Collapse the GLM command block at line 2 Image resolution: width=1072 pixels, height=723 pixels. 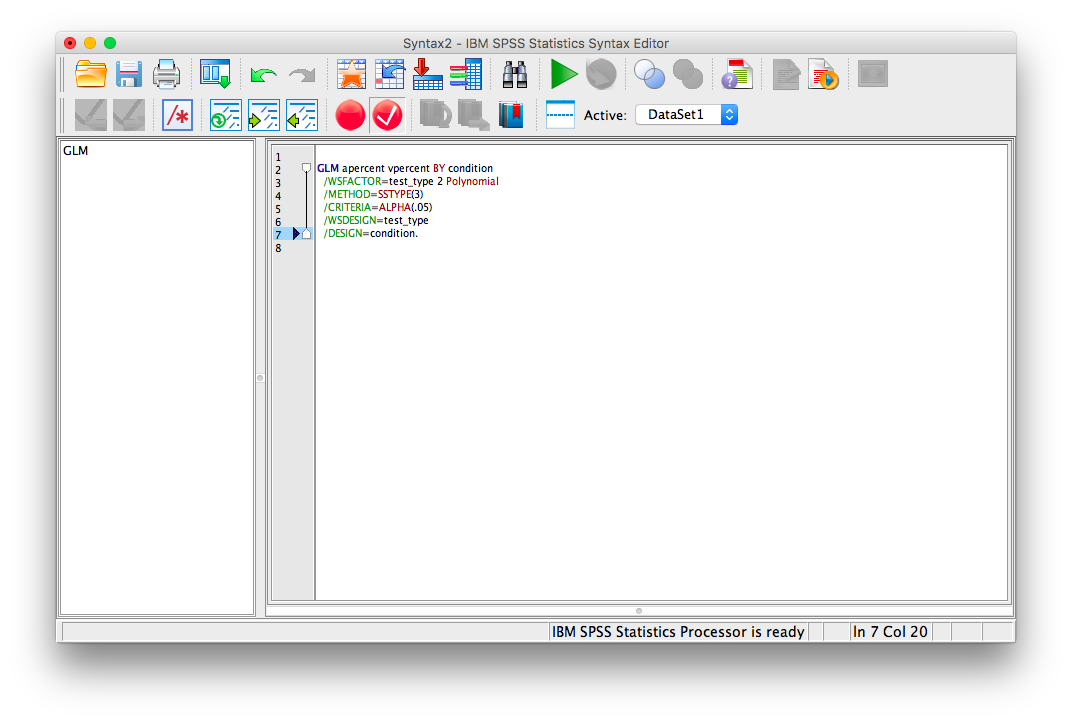click(306, 167)
